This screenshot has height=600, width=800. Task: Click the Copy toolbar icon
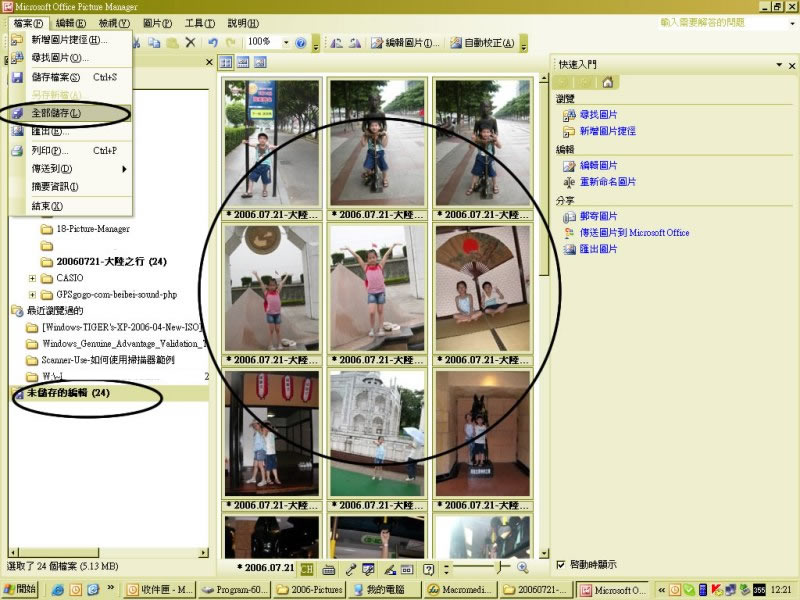(154, 43)
